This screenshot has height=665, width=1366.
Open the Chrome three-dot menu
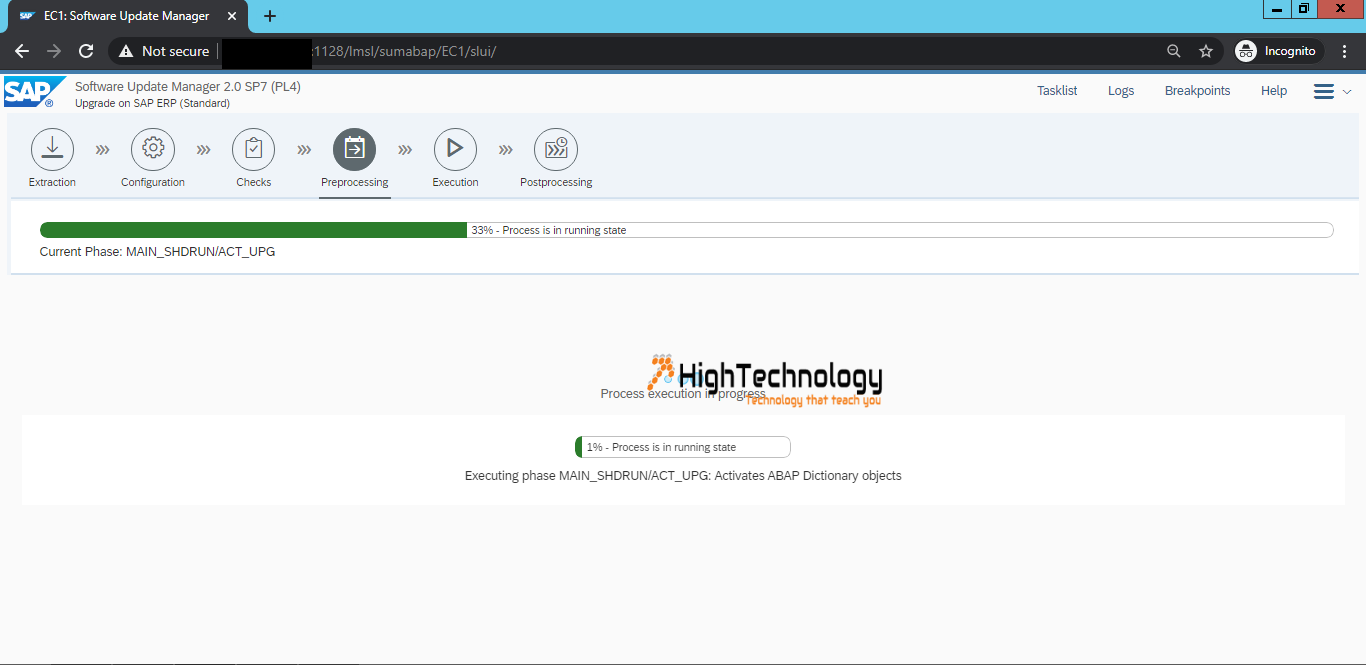coord(1345,51)
